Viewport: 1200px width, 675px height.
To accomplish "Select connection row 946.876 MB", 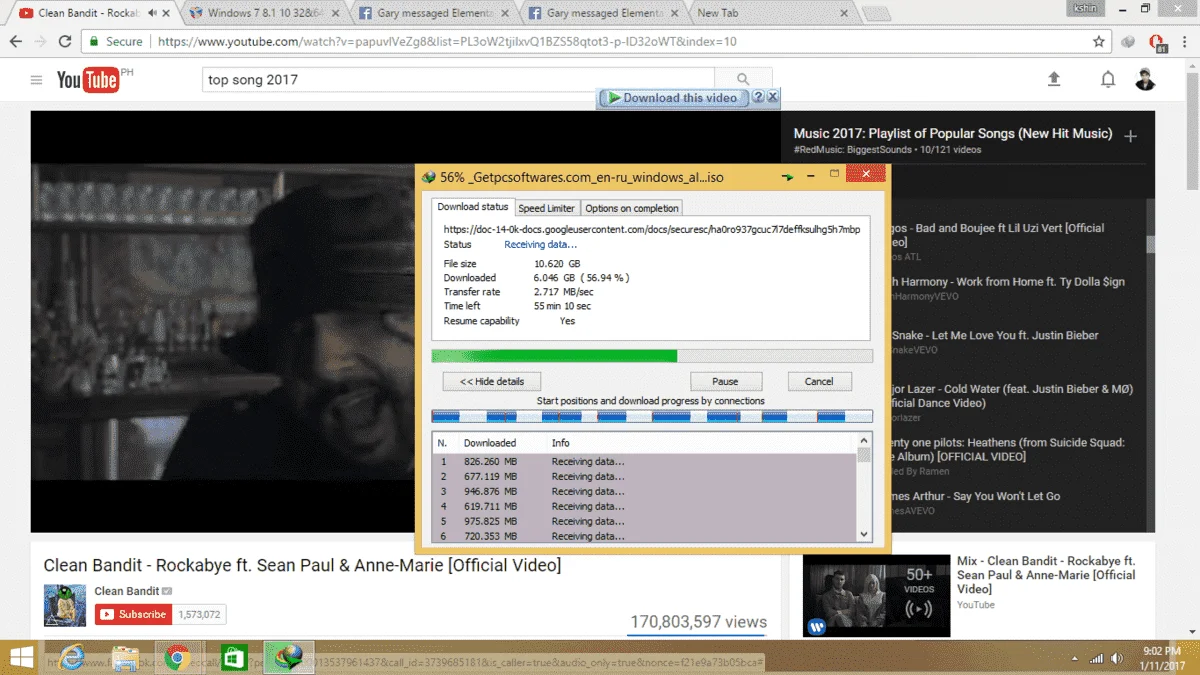I will click(644, 492).
